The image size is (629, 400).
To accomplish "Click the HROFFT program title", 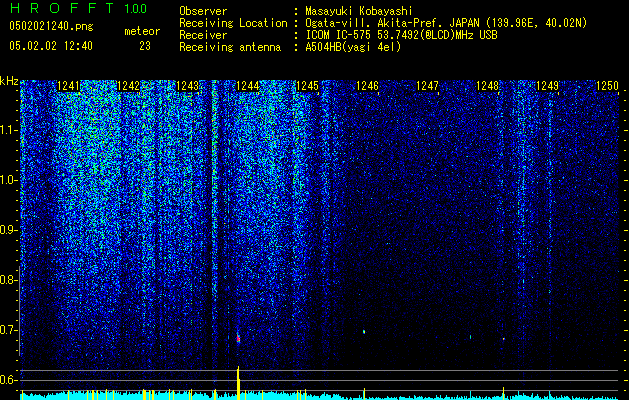I will point(62,8).
